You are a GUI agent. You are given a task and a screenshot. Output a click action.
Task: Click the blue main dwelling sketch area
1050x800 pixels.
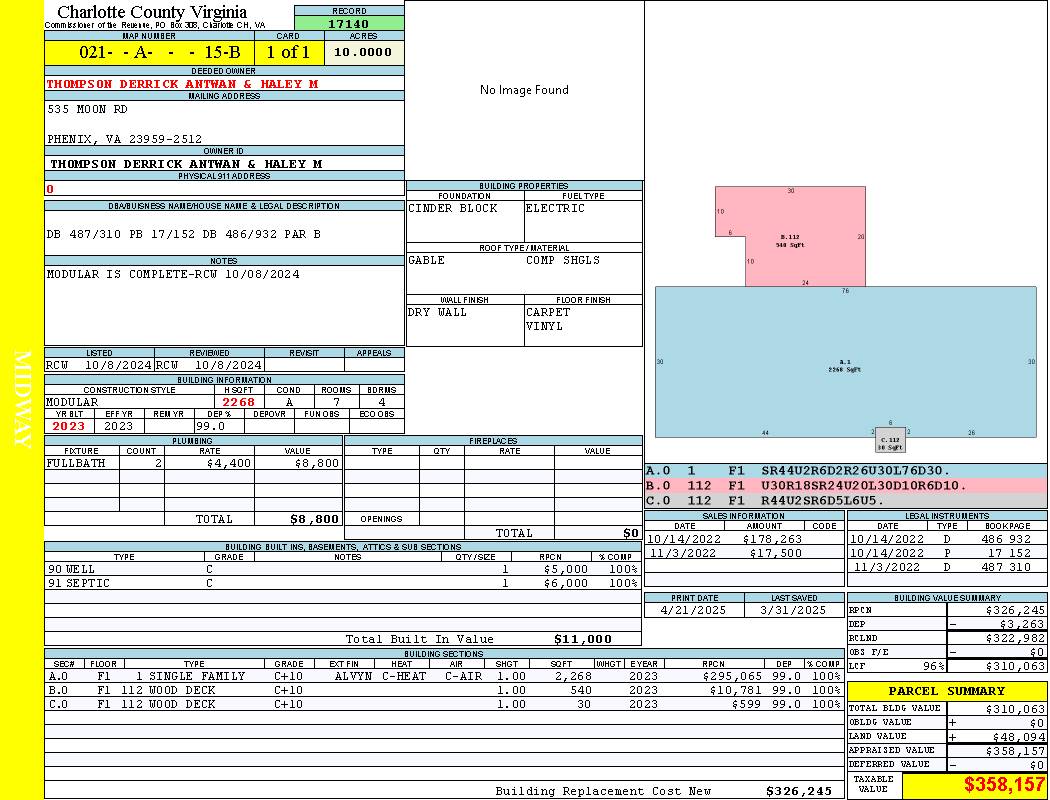(x=845, y=362)
